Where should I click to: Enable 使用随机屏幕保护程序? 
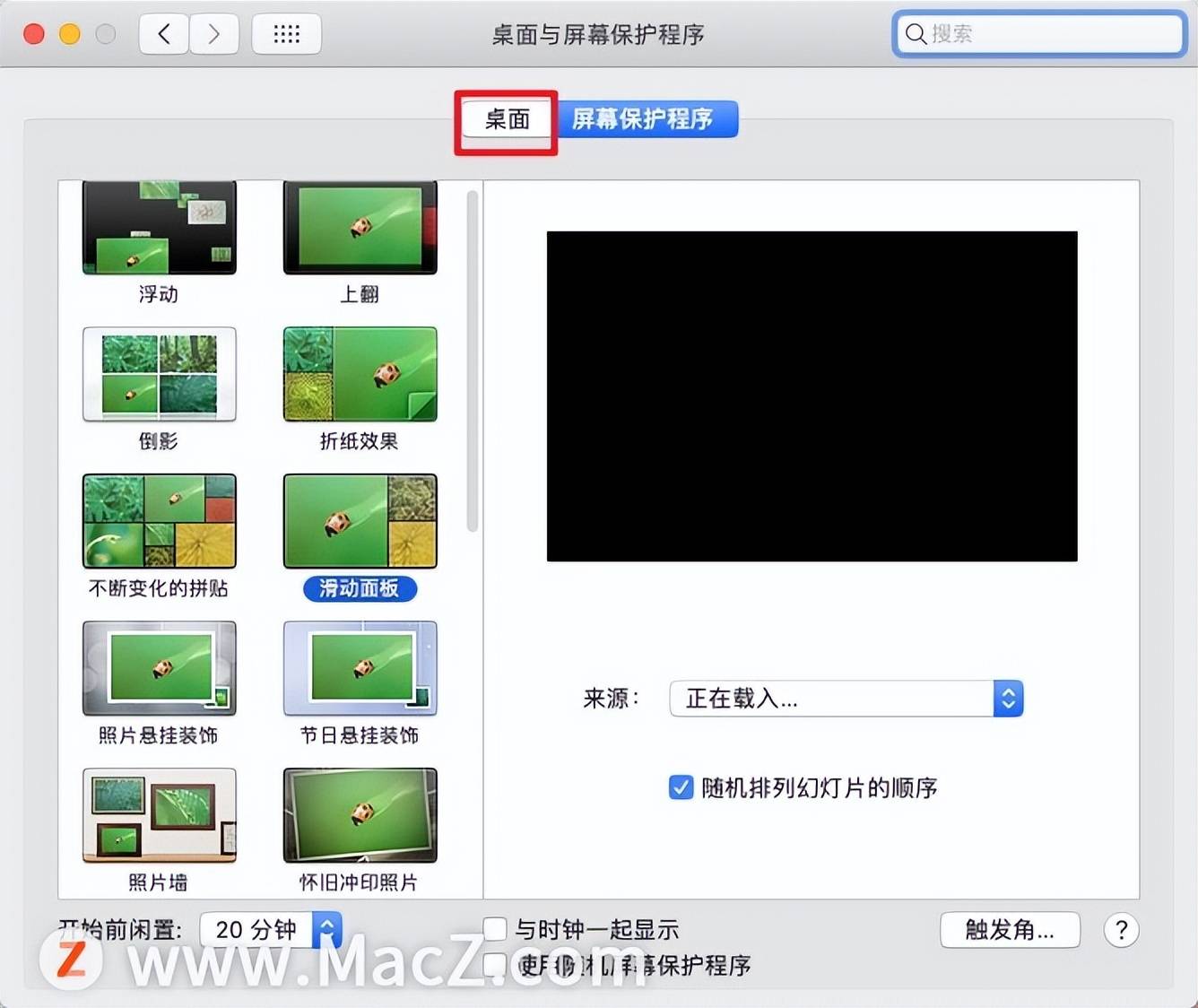pos(495,966)
